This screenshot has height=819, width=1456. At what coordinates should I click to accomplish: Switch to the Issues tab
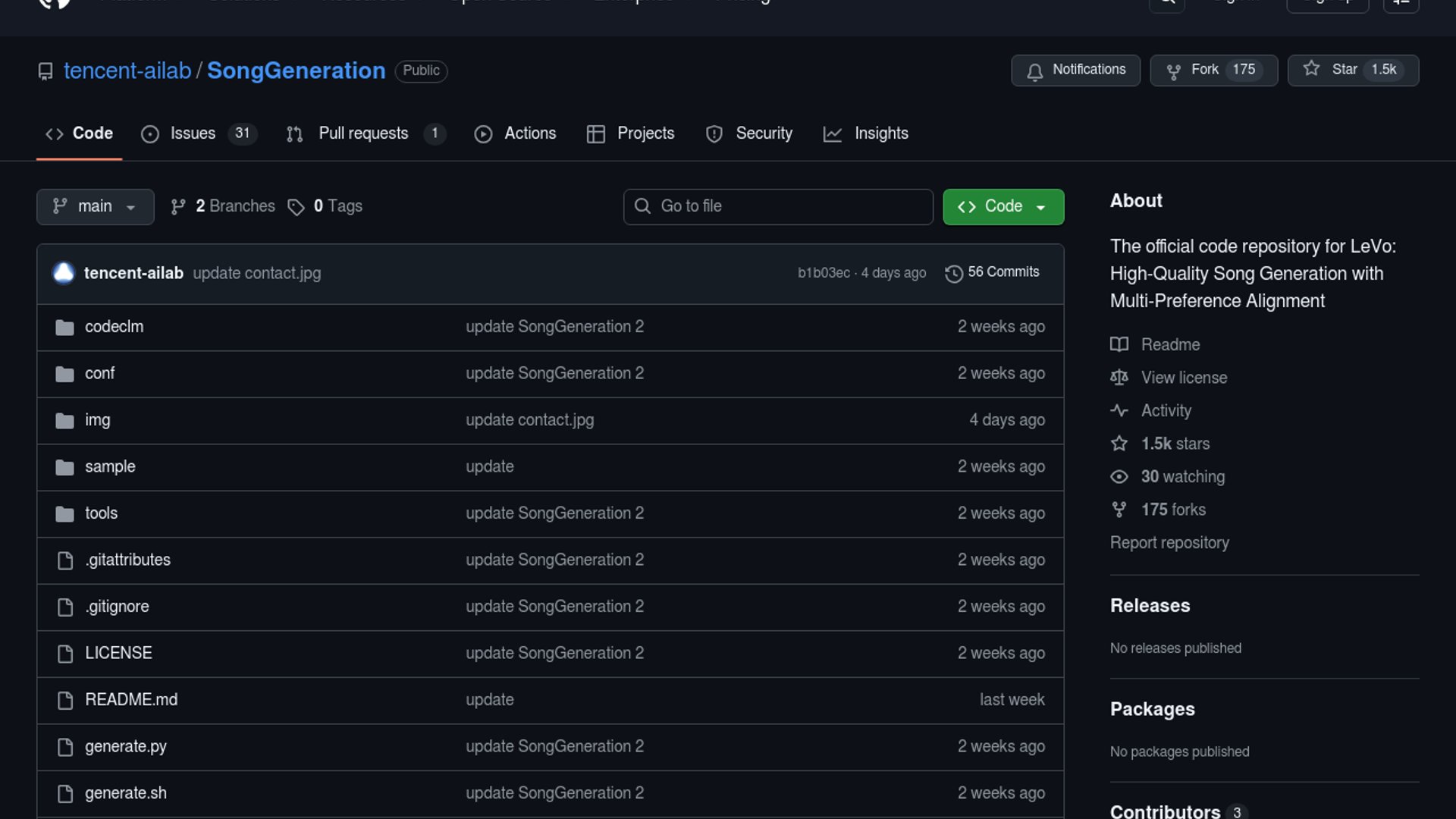tap(193, 133)
